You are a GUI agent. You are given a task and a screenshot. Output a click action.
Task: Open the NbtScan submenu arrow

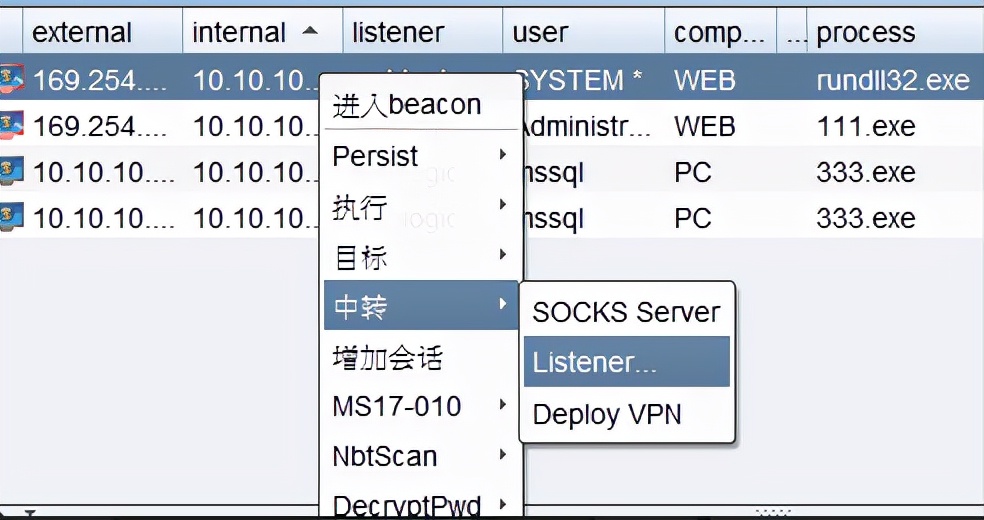coord(503,456)
